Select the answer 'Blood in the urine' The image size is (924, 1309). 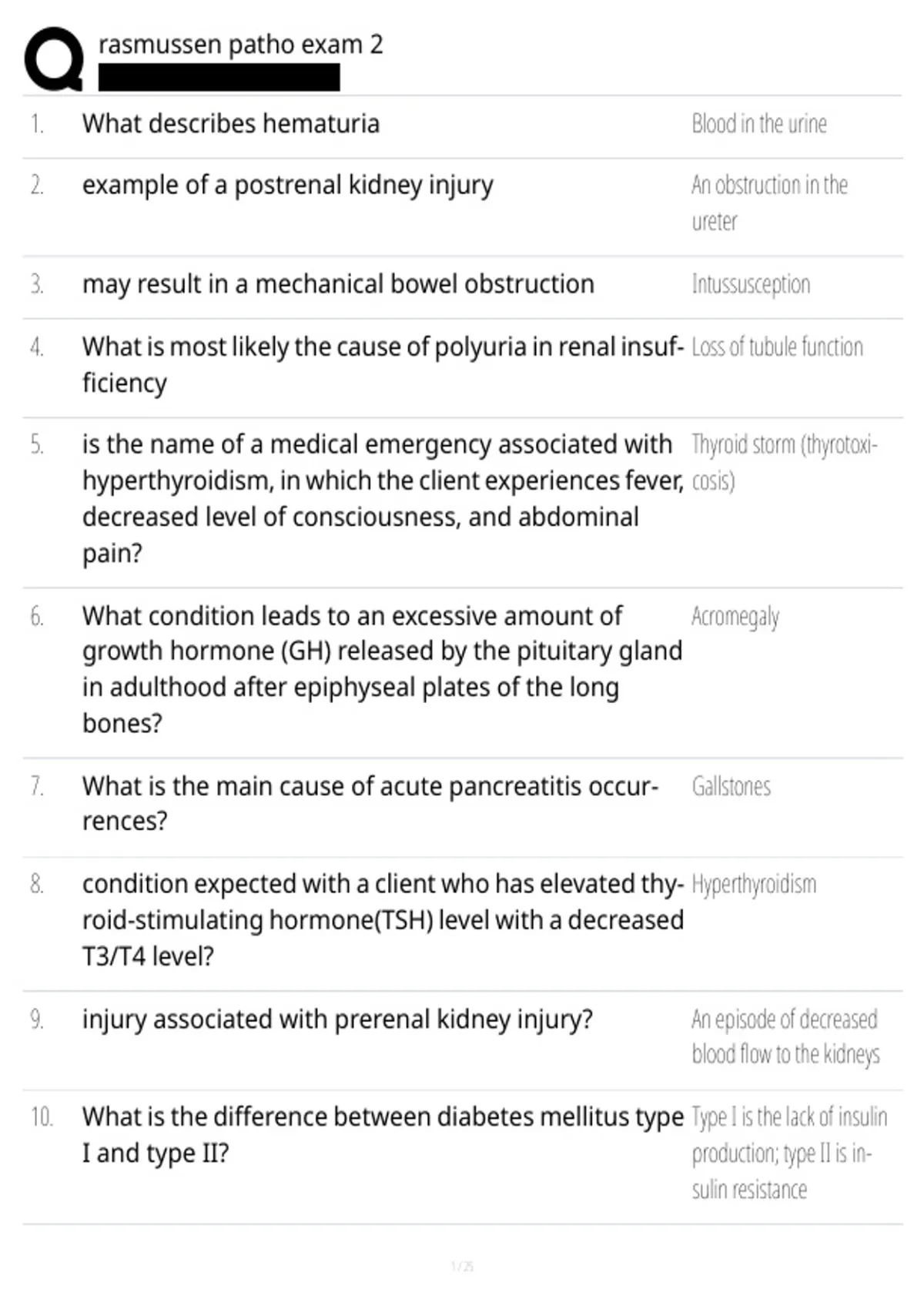pos(759,124)
